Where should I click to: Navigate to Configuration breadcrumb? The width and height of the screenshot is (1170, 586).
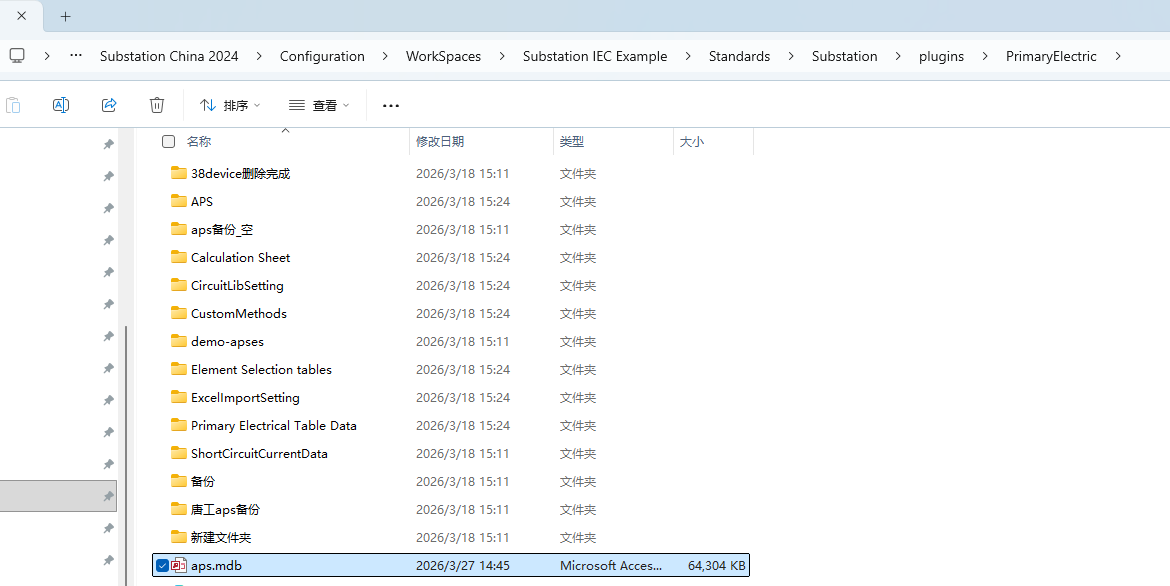click(322, 56)
